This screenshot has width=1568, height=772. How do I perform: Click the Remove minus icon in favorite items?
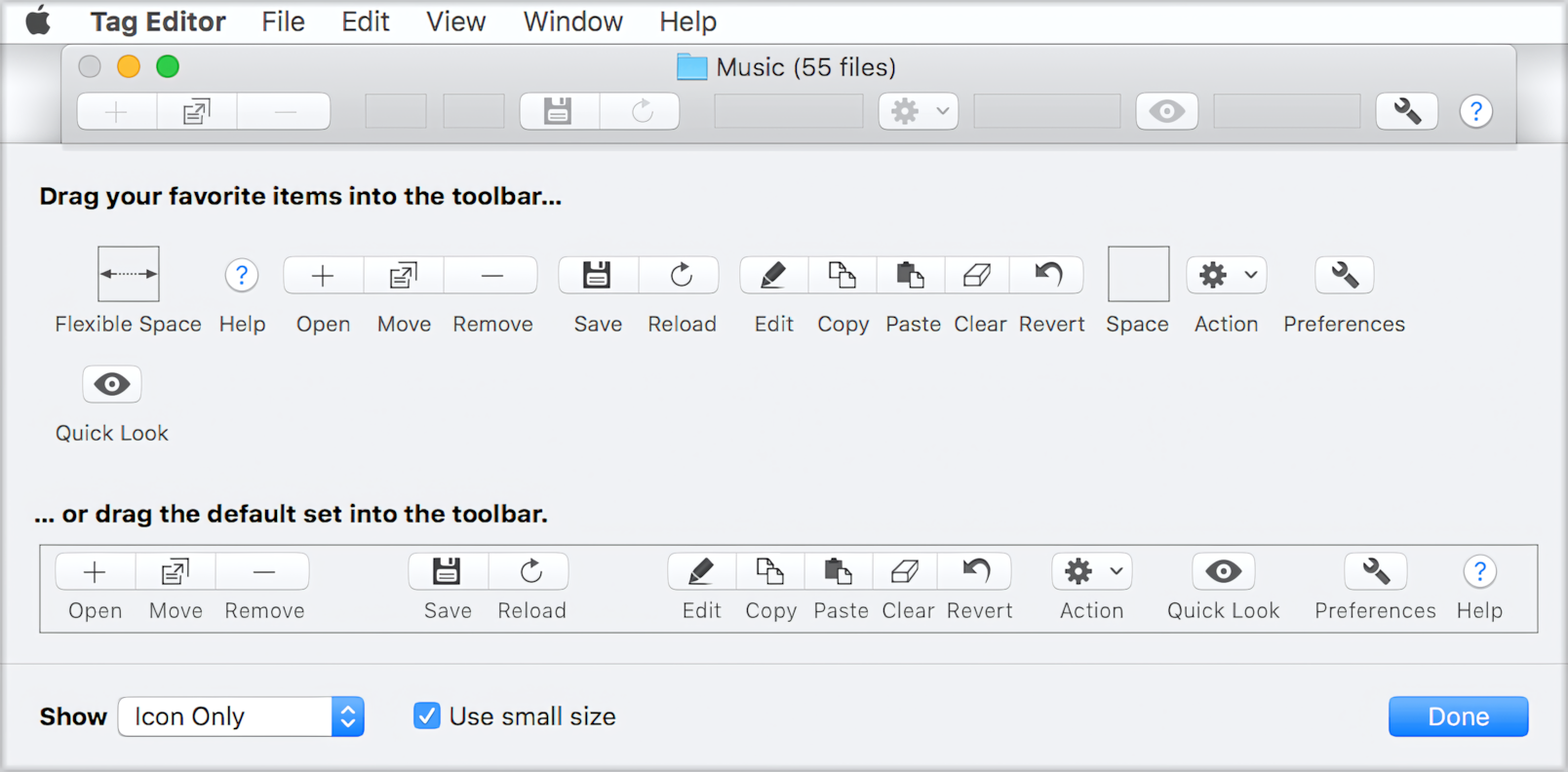[x=491, y=276]
